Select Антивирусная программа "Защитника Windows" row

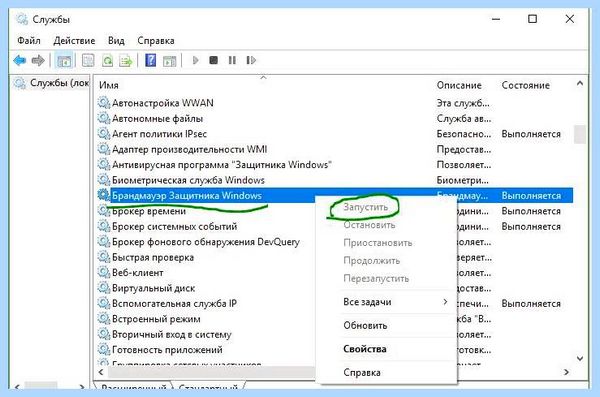coord(222,165)
